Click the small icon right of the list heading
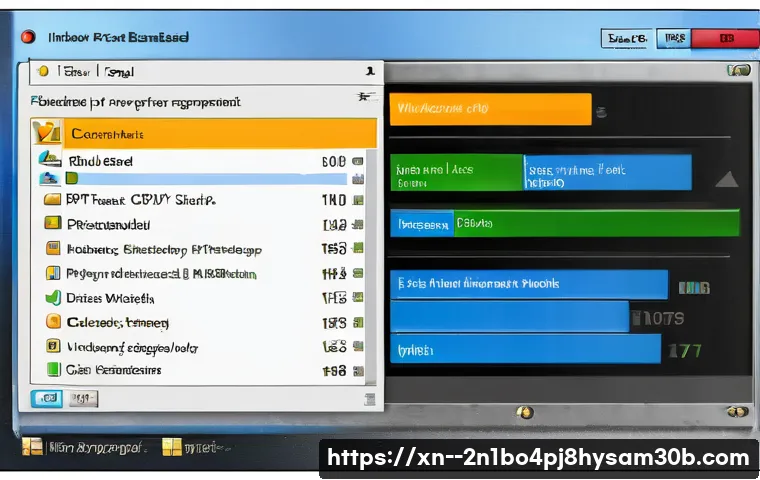This screenshot has height=480, width=760. coord(366,96)
